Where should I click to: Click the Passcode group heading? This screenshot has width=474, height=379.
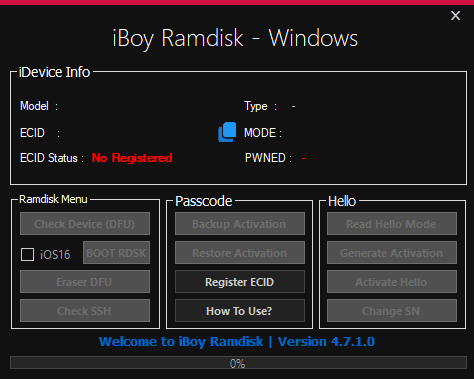coord(204,201)
